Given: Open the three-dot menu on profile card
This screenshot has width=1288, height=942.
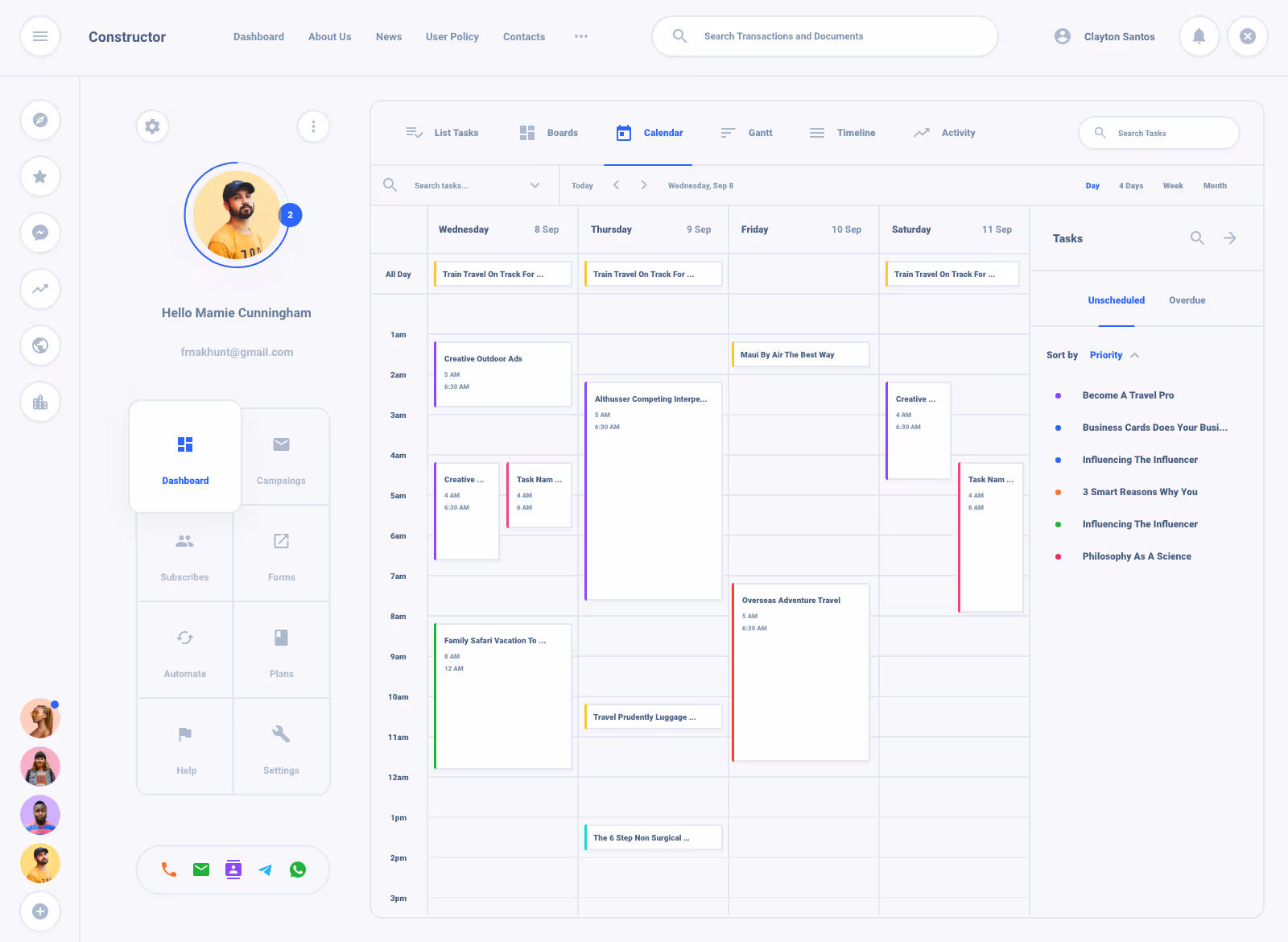Looking at the screenshot, I should tap(313, 126).
